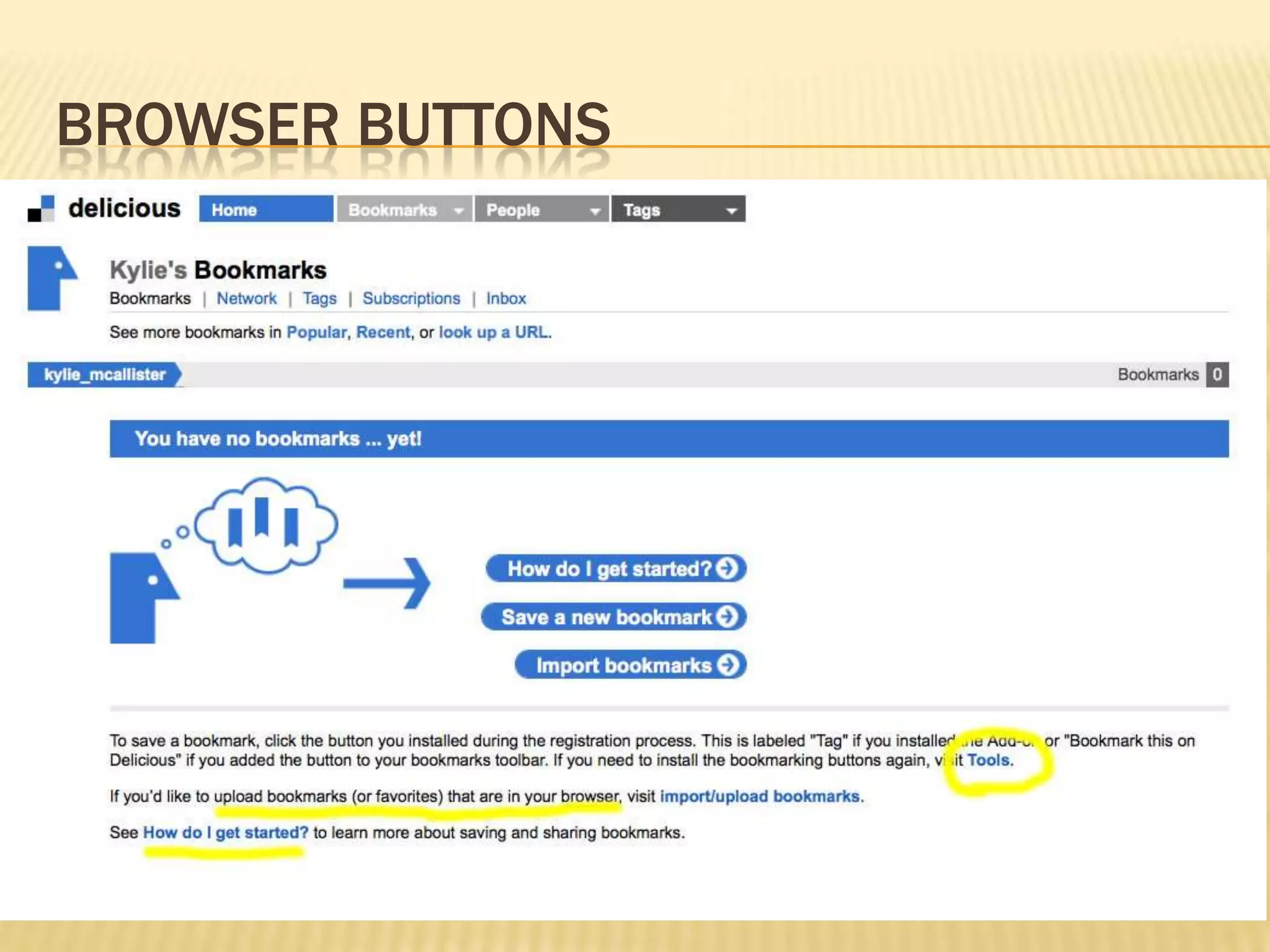
Task: Open the Tags sub-link
Action: click(x=319, y=298)
